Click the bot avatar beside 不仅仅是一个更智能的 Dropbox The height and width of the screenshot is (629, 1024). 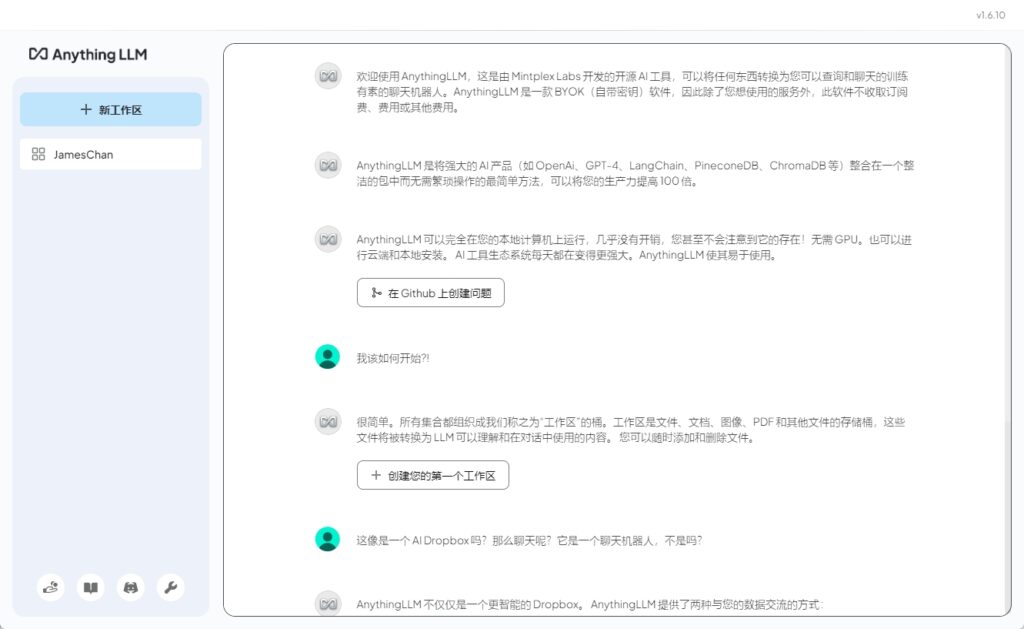coord(328,604)
